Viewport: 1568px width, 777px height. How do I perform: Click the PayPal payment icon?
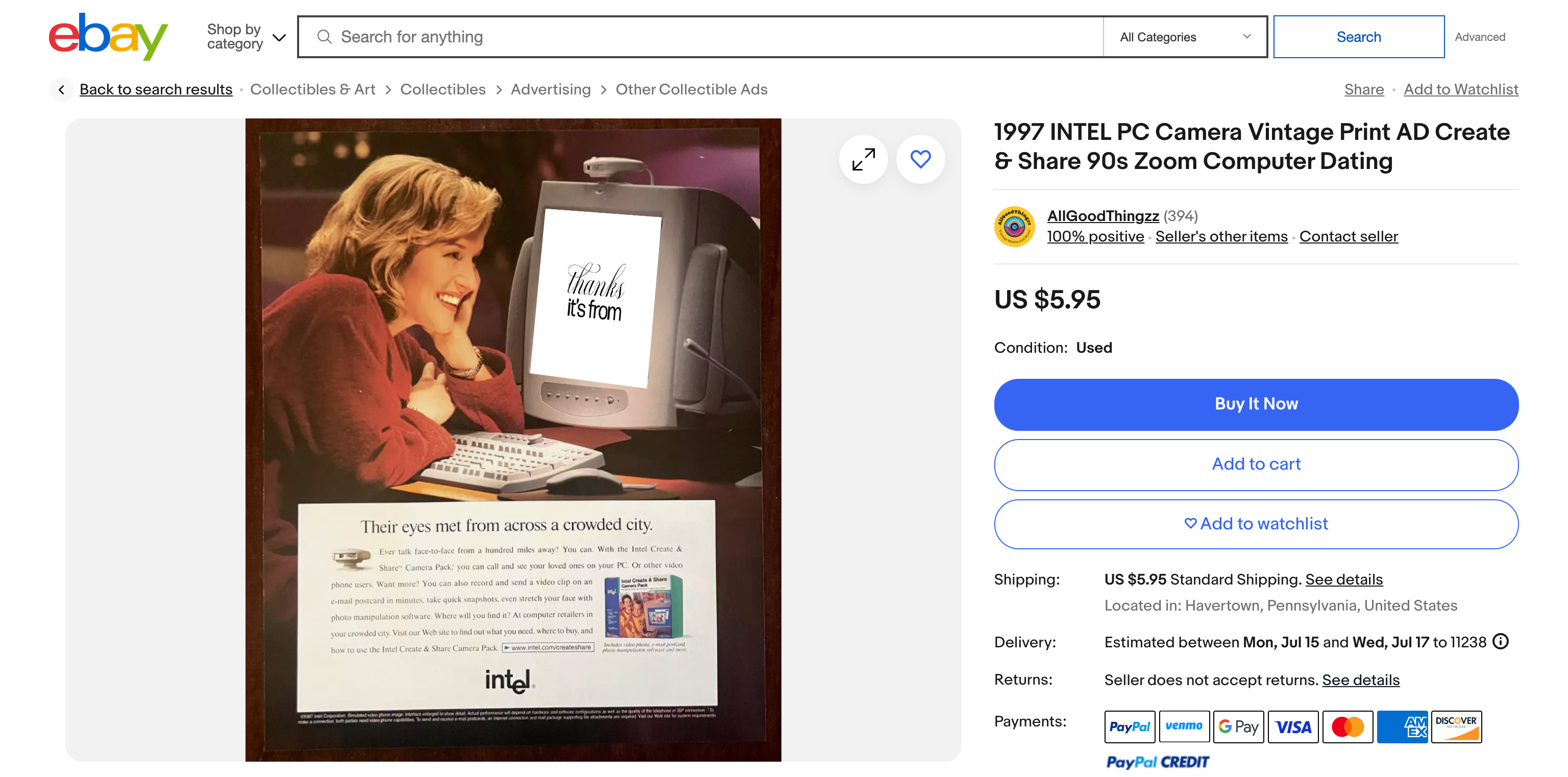coord(1129,726)
